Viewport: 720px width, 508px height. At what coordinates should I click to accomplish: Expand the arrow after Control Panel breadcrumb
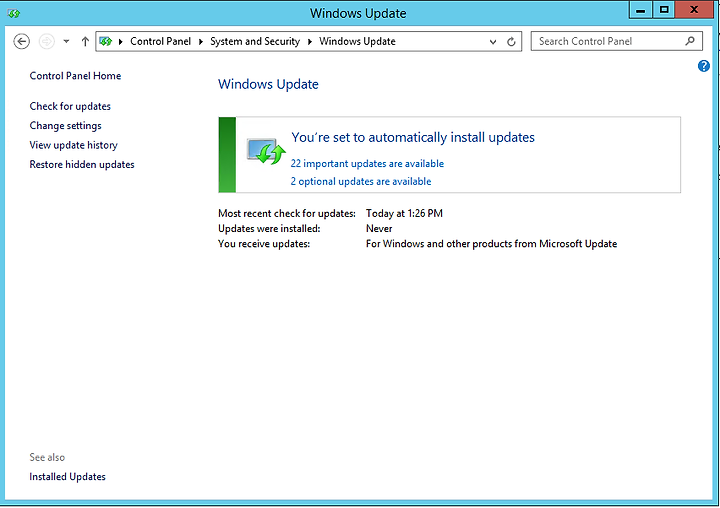click(201, 42)
